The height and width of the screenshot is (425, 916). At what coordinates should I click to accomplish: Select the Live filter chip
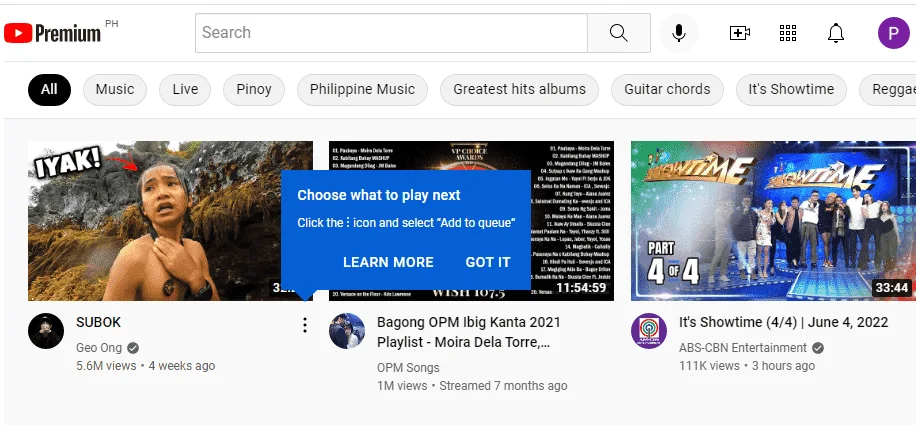[185, 89]
